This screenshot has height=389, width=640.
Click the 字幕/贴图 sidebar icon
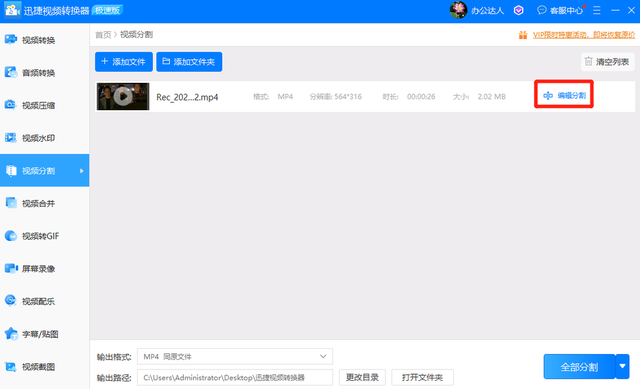(x=11, y=333)
